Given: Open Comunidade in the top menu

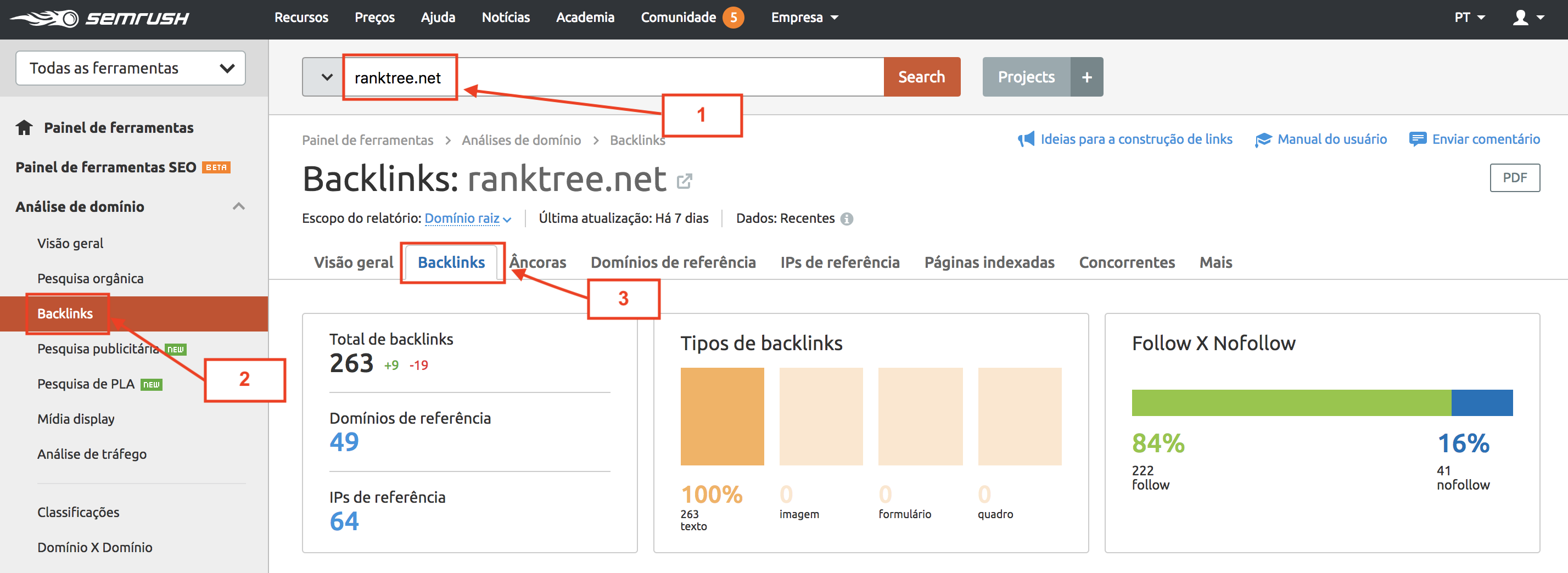Looking at the screenshot, I should (678, 18).
